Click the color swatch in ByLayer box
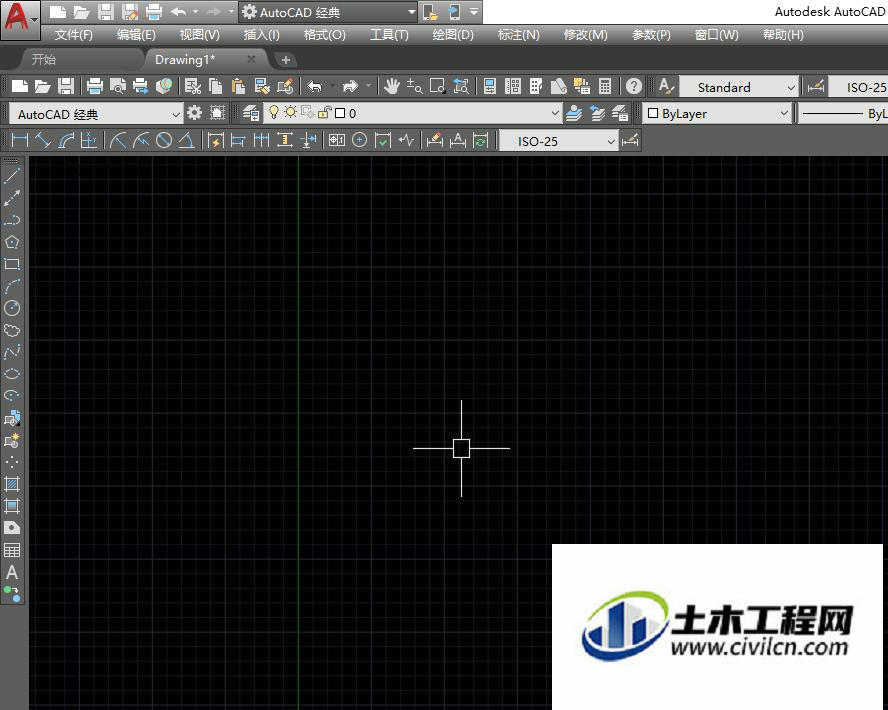The width and height of the screenshot is (888, 710). click(x=652, y=113)
